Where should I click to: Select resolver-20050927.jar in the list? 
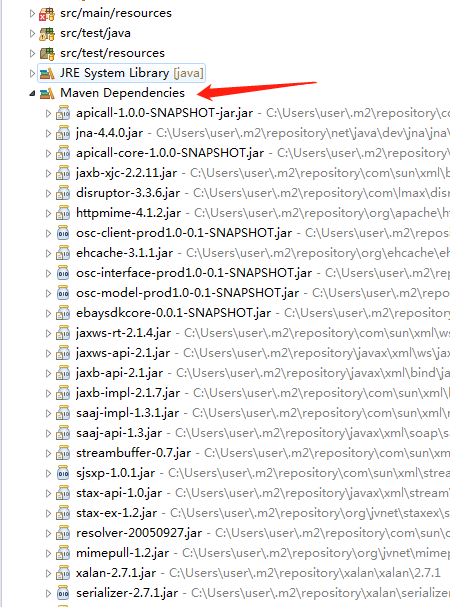139,533
